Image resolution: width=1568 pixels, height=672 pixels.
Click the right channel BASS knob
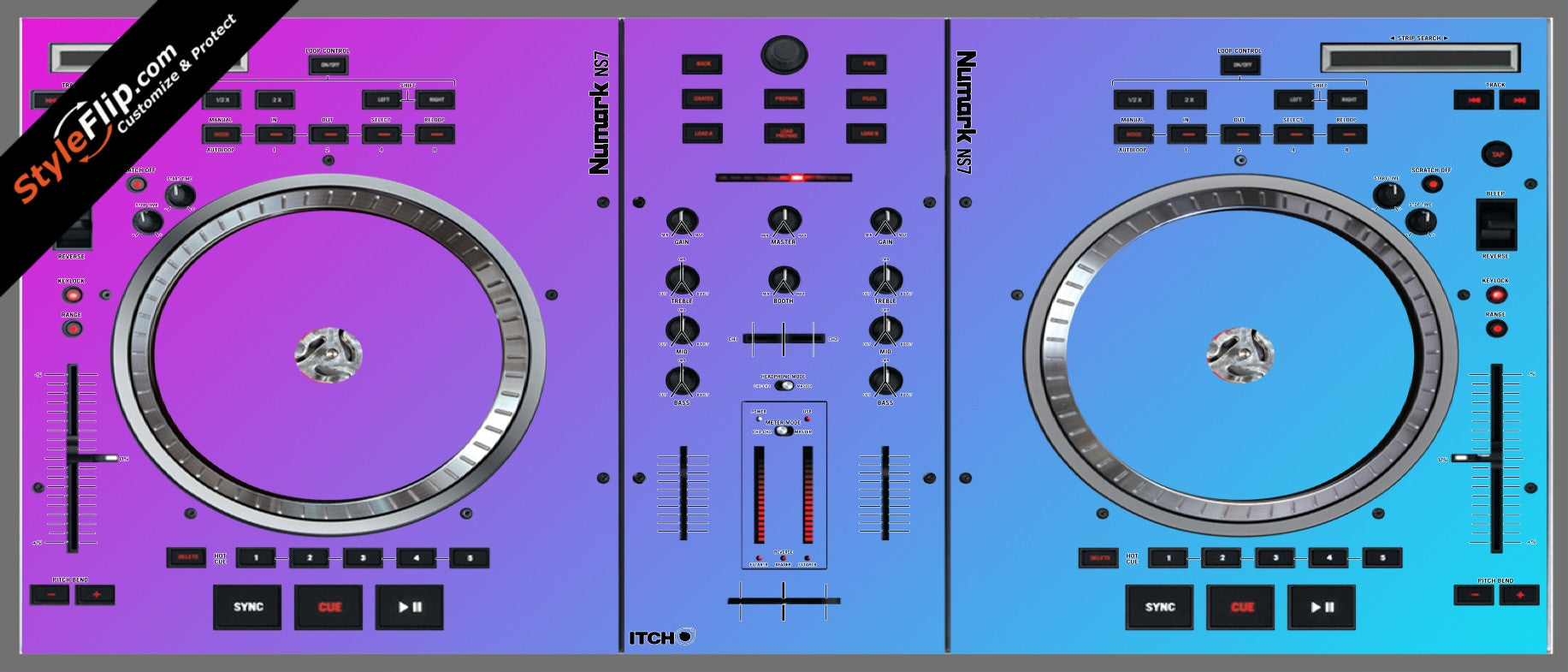click(885, 381)
